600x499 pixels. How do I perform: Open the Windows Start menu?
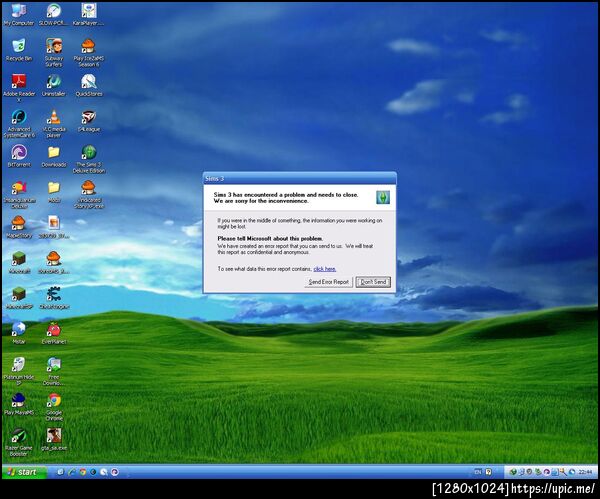24,472
